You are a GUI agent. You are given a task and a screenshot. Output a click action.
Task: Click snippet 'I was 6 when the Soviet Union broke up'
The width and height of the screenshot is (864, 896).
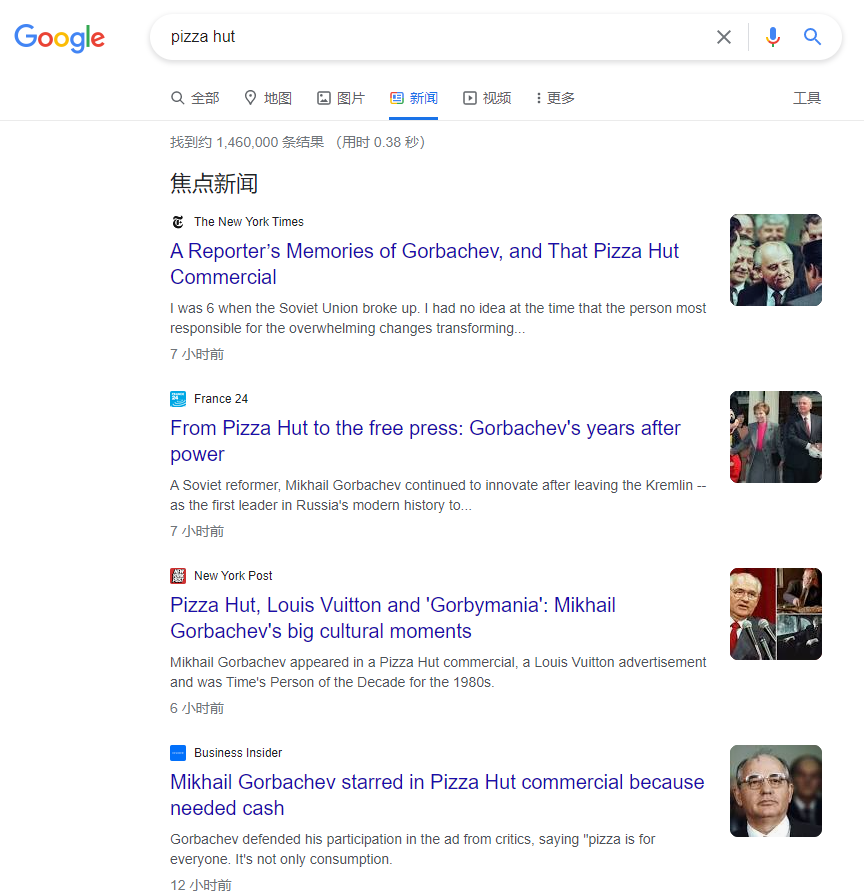pos(438,318)
